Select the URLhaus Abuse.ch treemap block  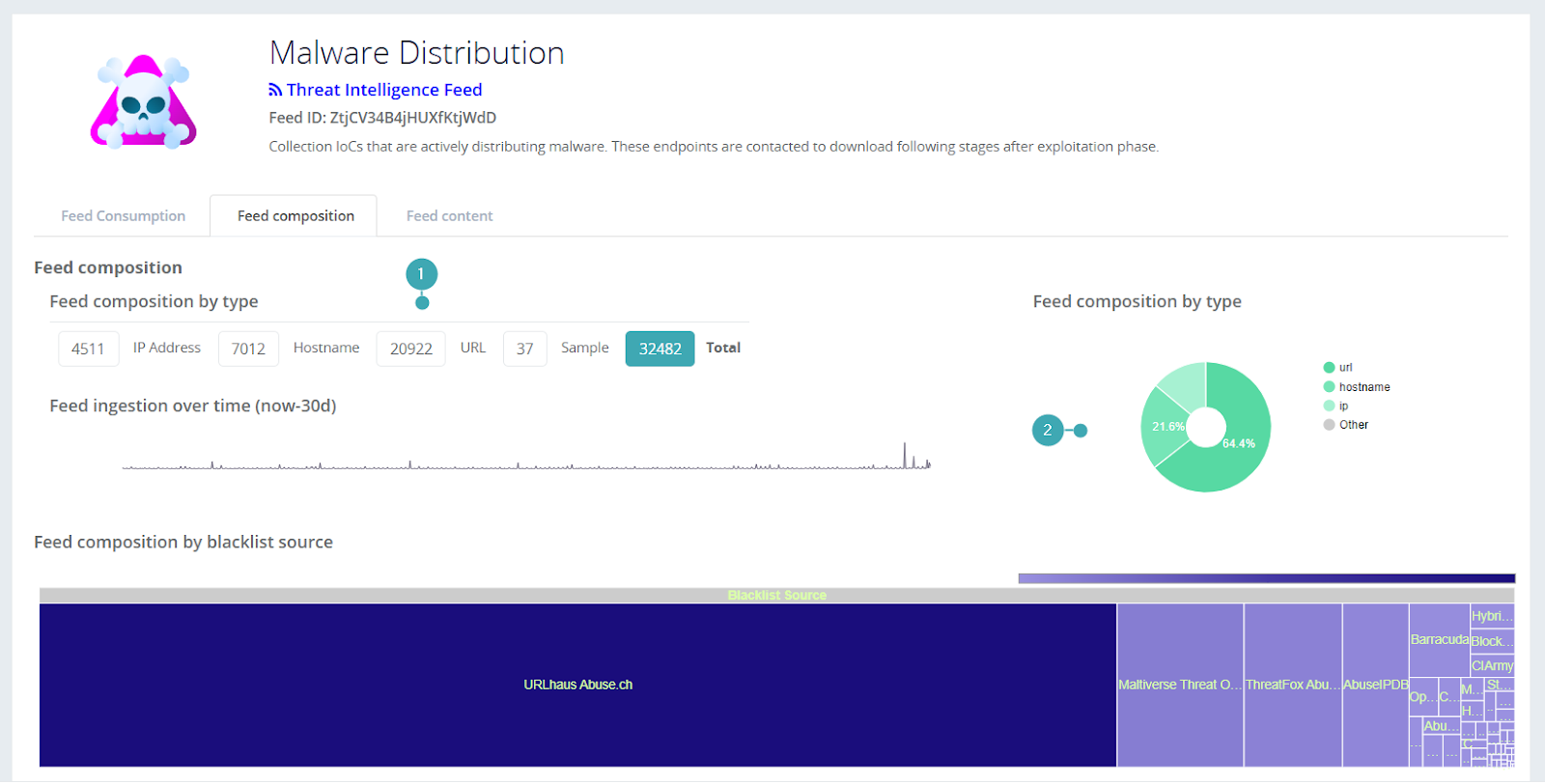577,685
